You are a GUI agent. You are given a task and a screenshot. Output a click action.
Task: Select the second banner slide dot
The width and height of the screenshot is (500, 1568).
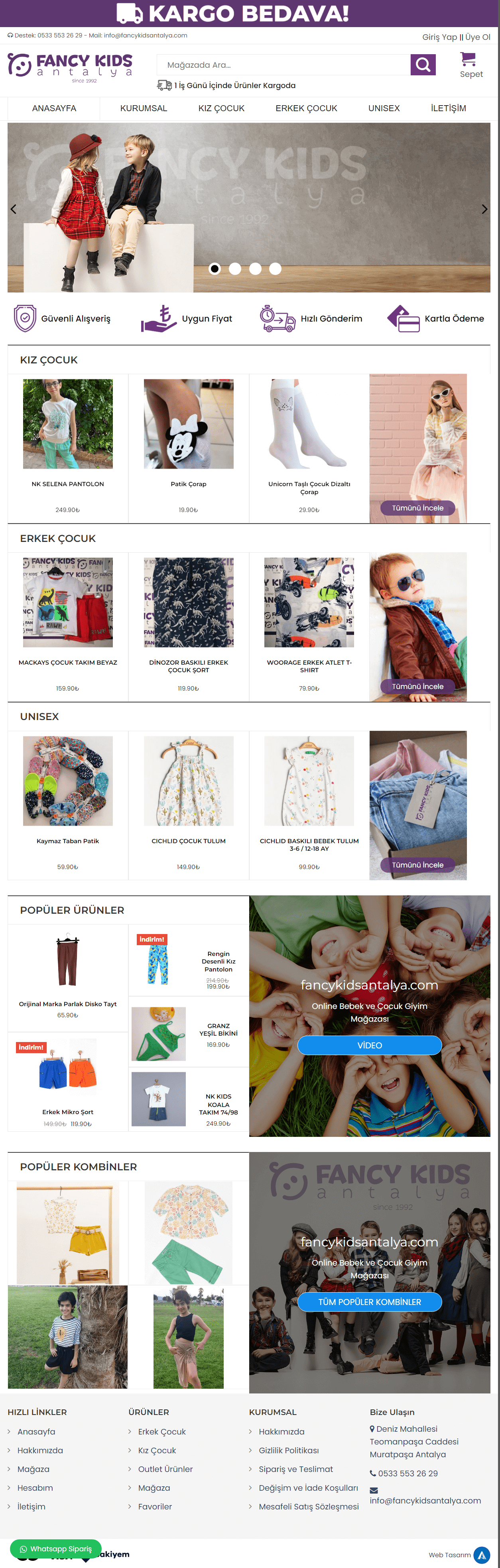tap(235, 269)
